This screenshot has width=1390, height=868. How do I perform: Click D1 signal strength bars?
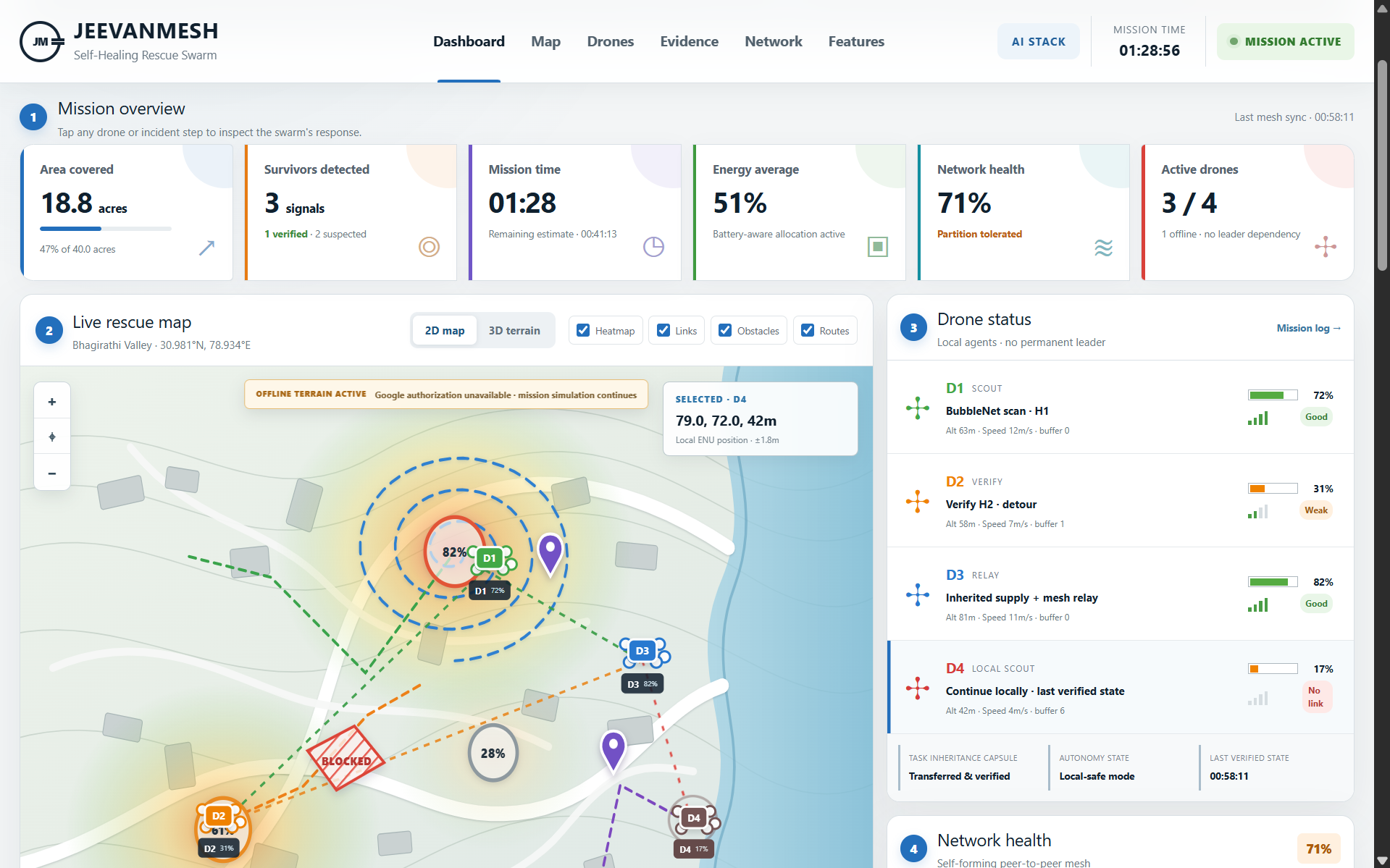click(x=1258, y=418)
